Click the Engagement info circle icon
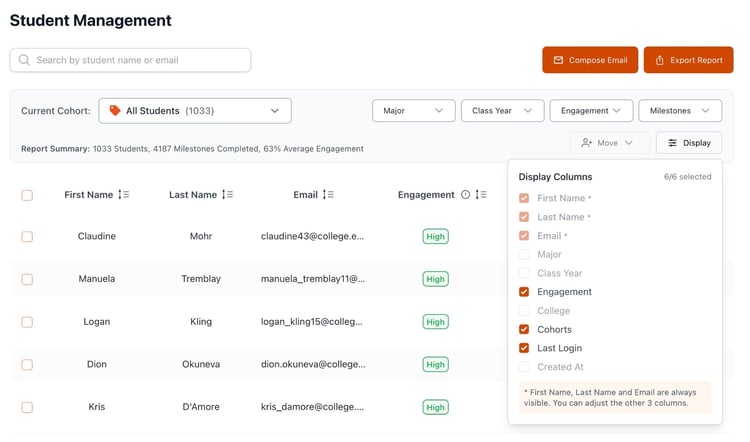The width and height of the screenshot is (750, 442). click(x=465, y=195)
